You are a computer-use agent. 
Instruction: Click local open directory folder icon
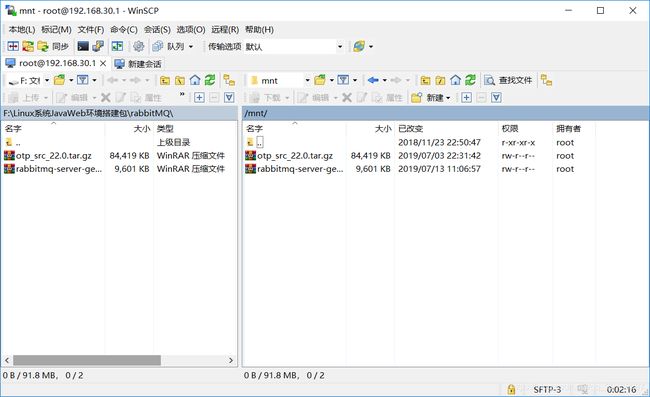click(60, 80)
